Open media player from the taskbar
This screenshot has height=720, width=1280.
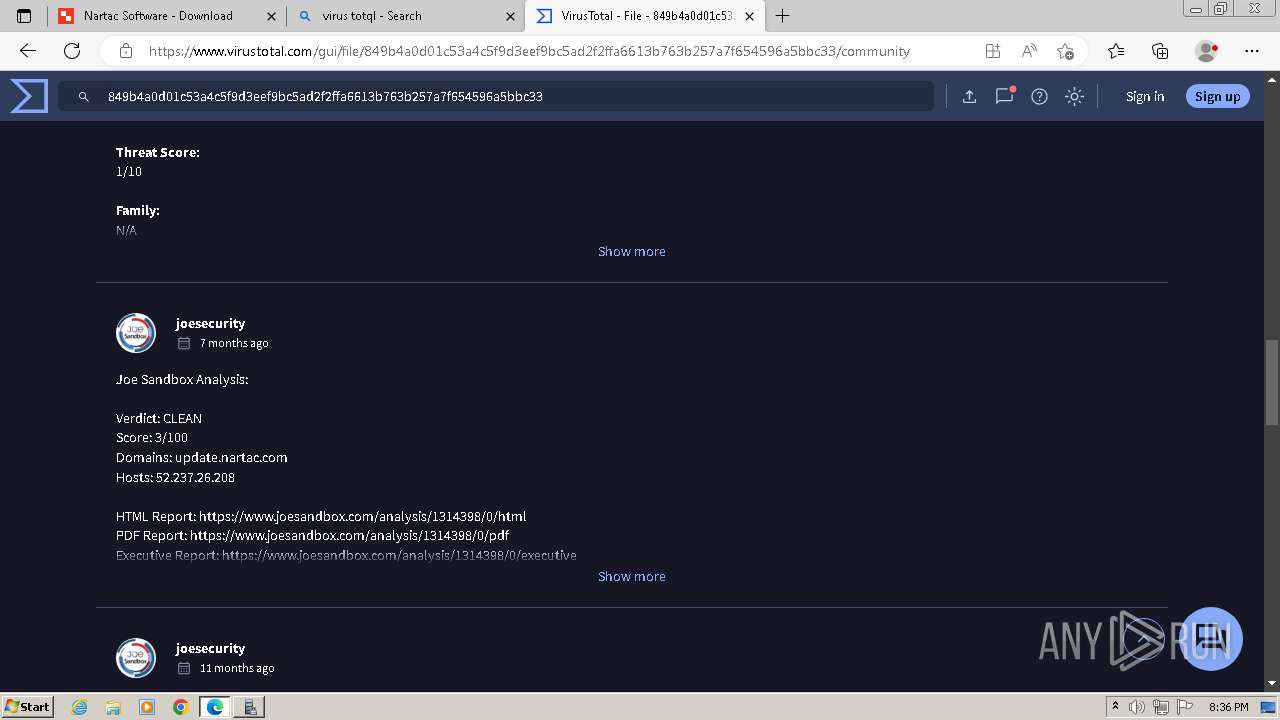pyautogui.click(x=147, y=707)
